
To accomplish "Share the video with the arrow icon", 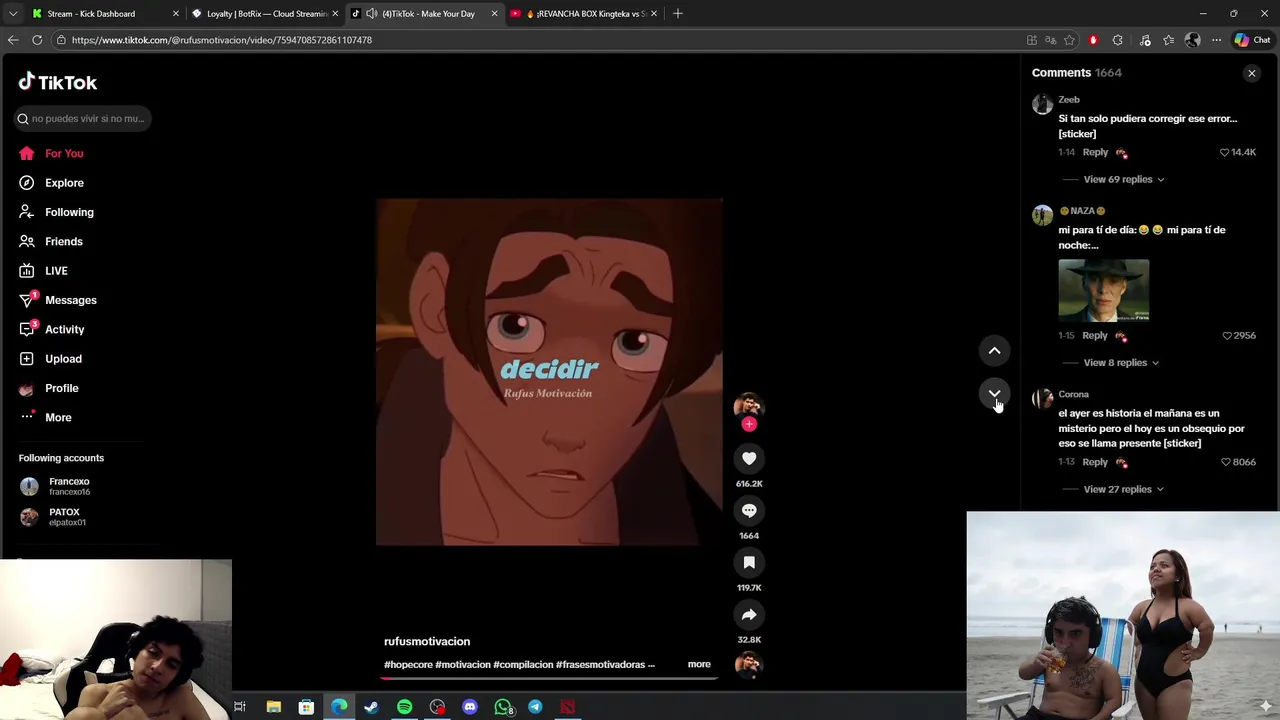I will 749,614.
